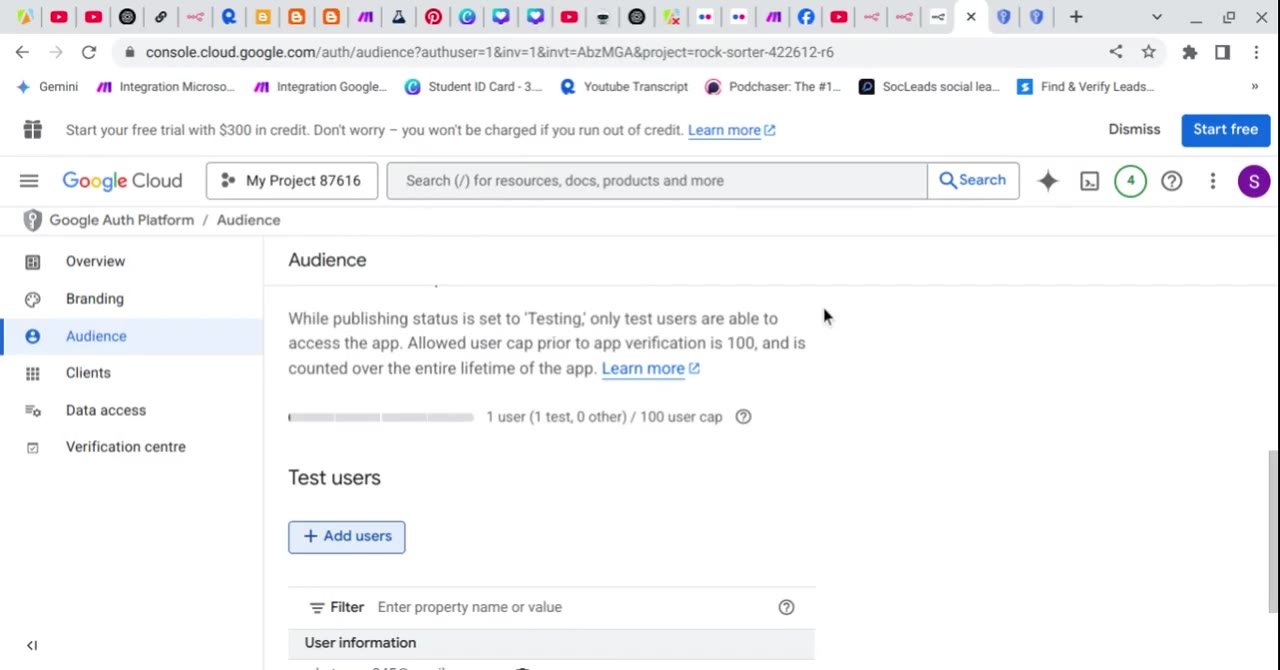Image resolution: width=1280 pixels, height=670 pixels.
Task: Open the account avatar S
Action: point(1254,181)
